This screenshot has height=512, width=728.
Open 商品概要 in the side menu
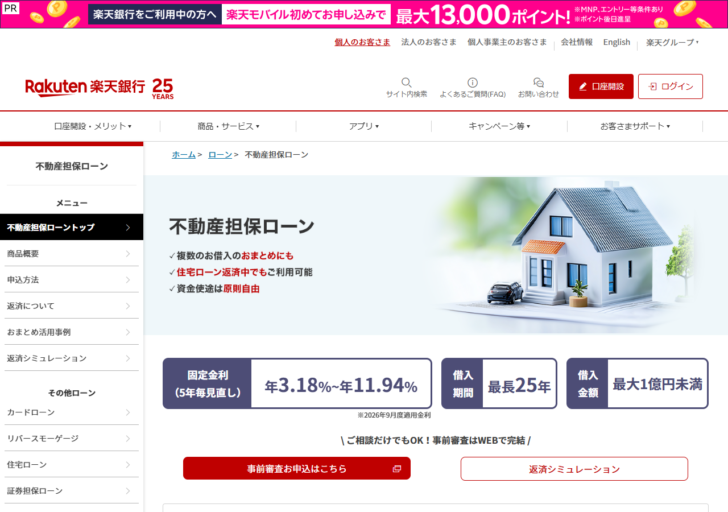click(x=72, y=254)
